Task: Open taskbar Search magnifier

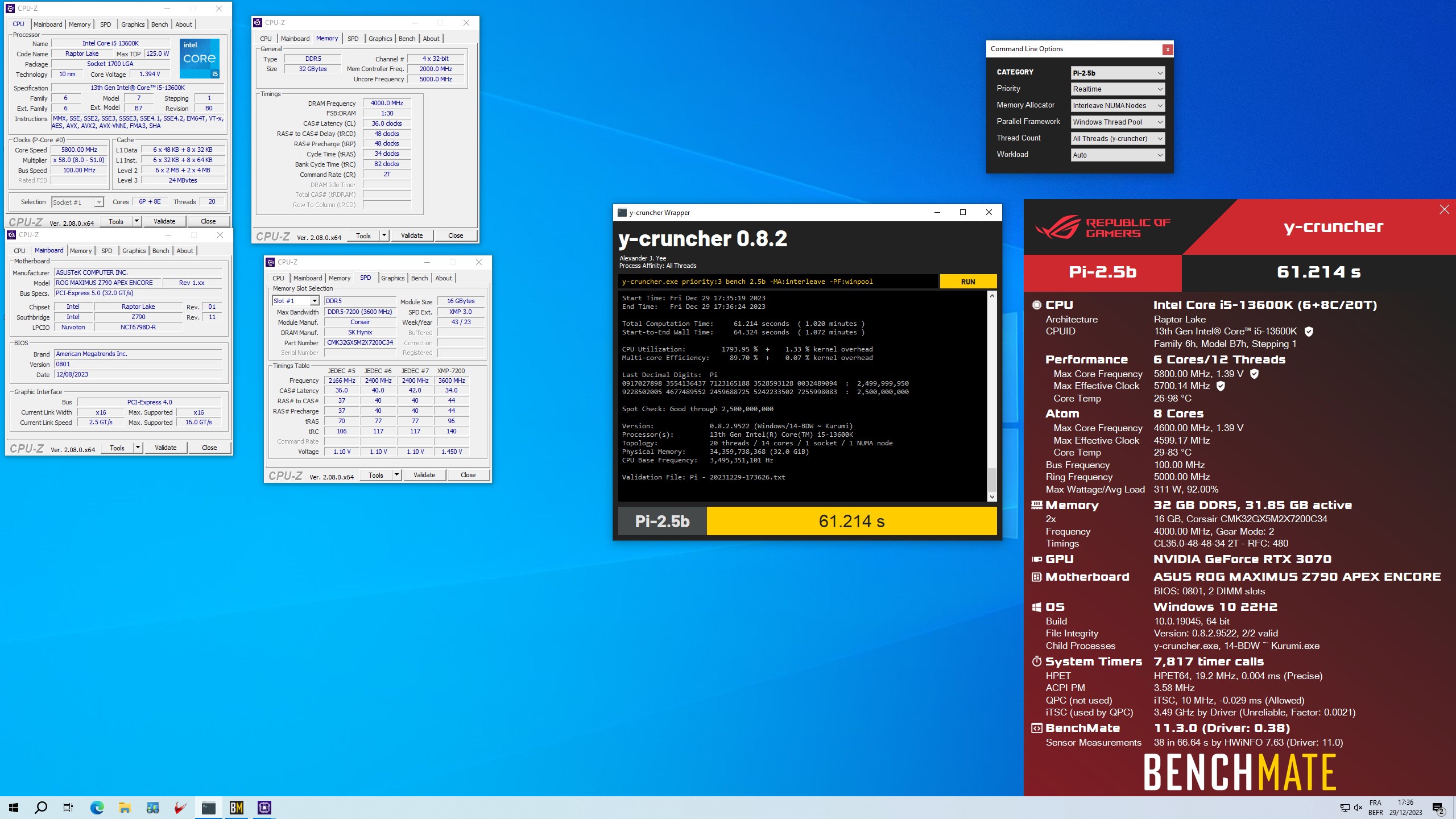Action: click(41, 808)
